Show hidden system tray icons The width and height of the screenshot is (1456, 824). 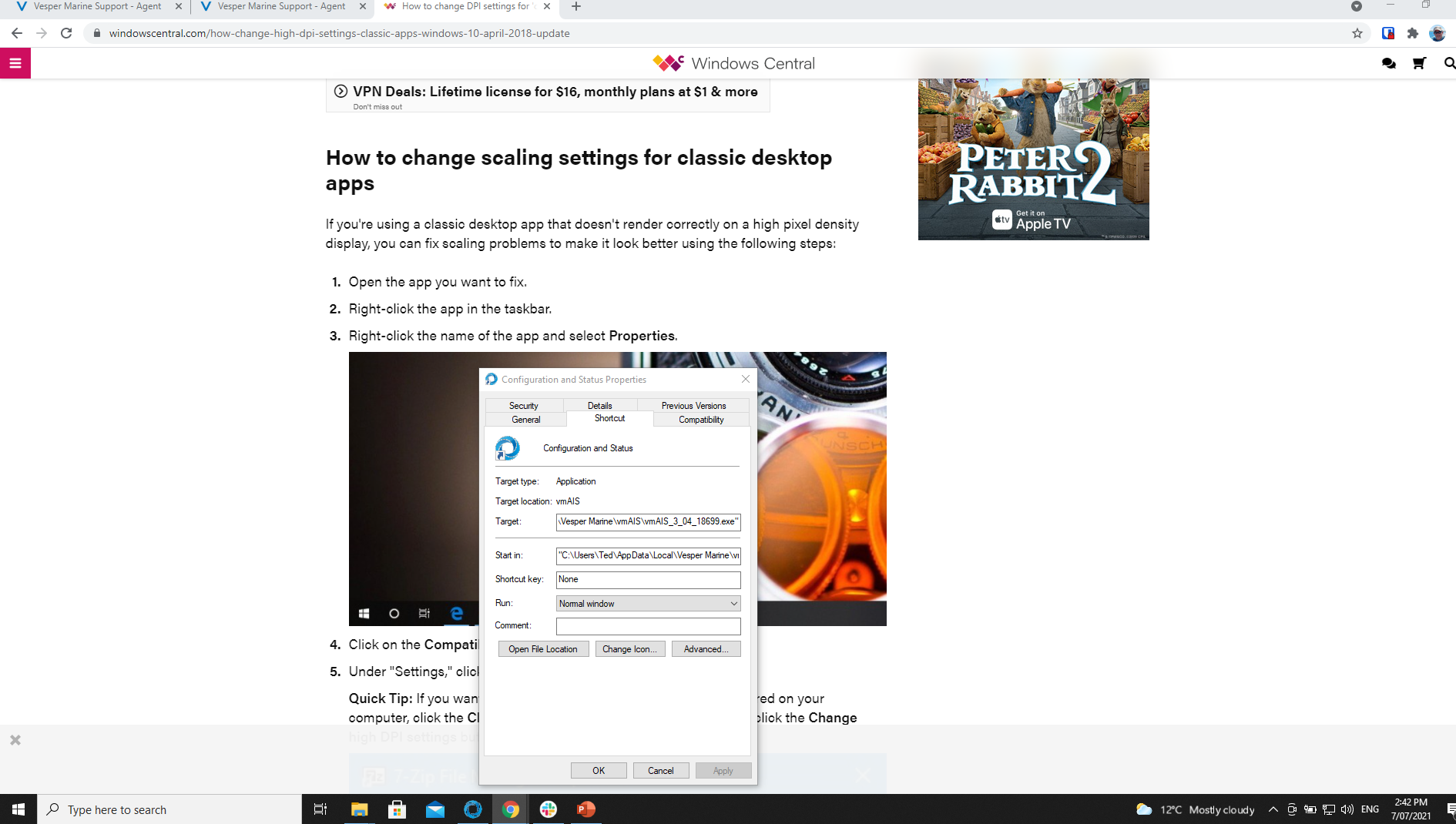(1273, 809)
